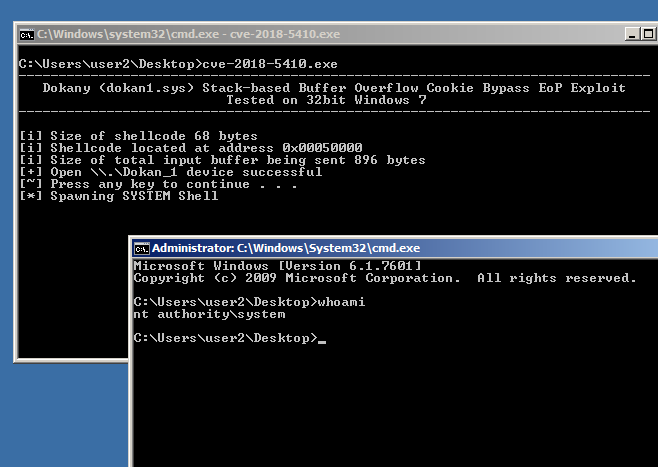Click the Microsoft Windows version line
This screenshot has height=467, width=658.
coord(277,265)
